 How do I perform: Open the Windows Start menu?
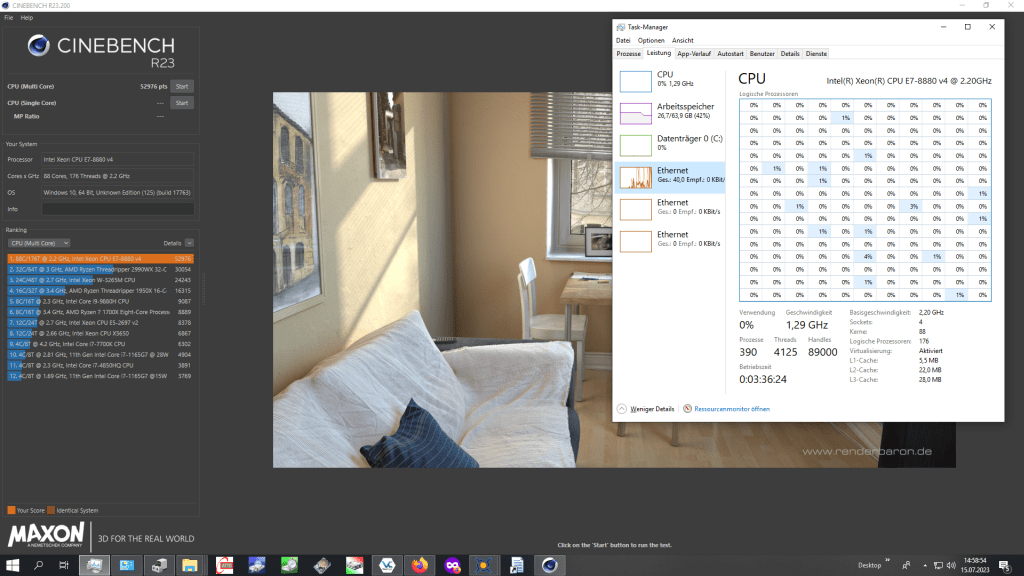tap(12, 565)
